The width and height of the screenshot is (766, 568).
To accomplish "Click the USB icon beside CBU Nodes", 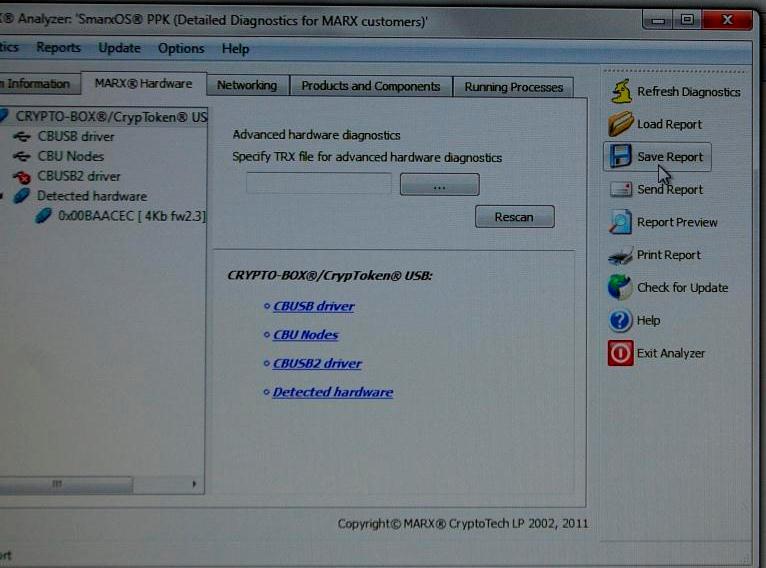I will (x=22, y=156).
